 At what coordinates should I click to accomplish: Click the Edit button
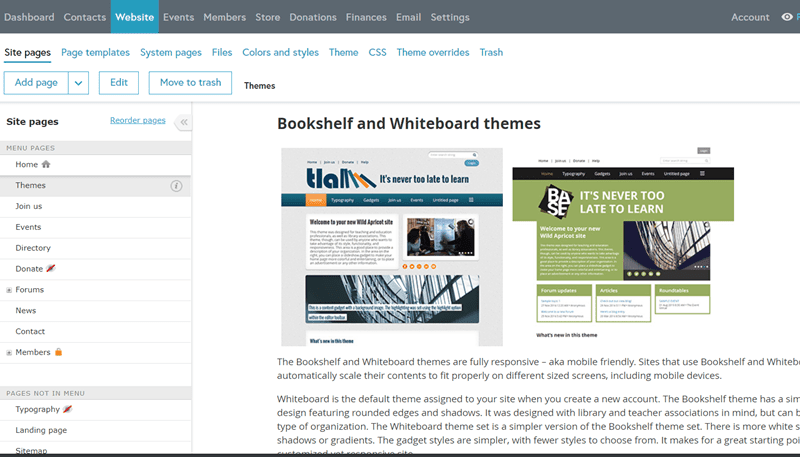coord(119,83)
